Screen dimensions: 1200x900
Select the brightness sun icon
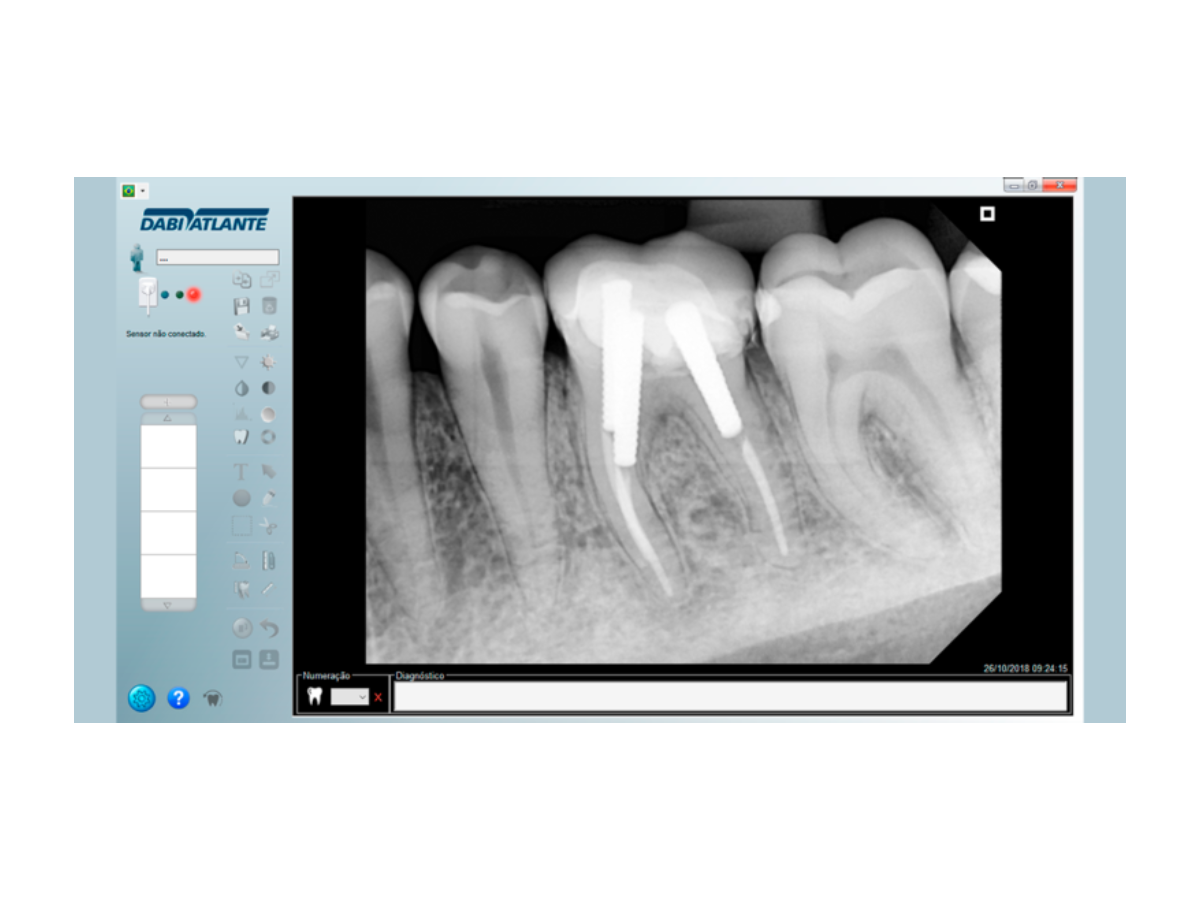(269, 362)
